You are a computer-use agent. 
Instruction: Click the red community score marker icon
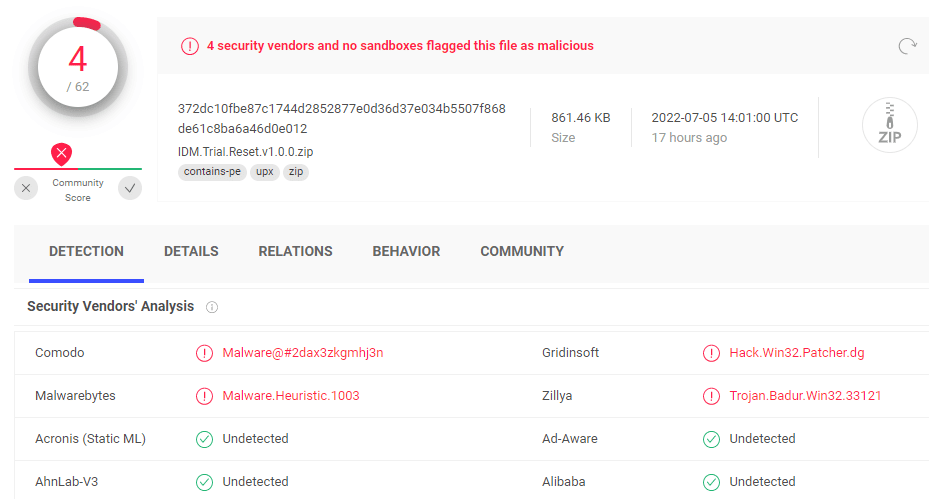click(x=62, y=154)
